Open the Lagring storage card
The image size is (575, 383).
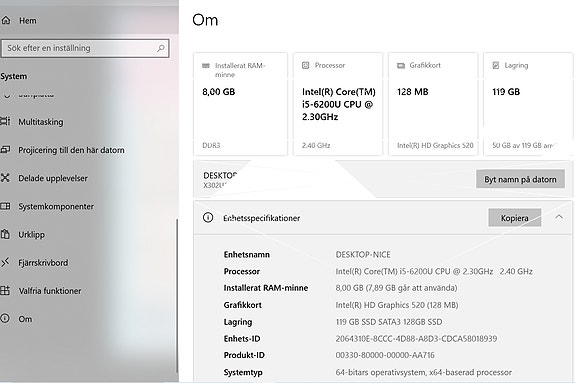point(528,104)
